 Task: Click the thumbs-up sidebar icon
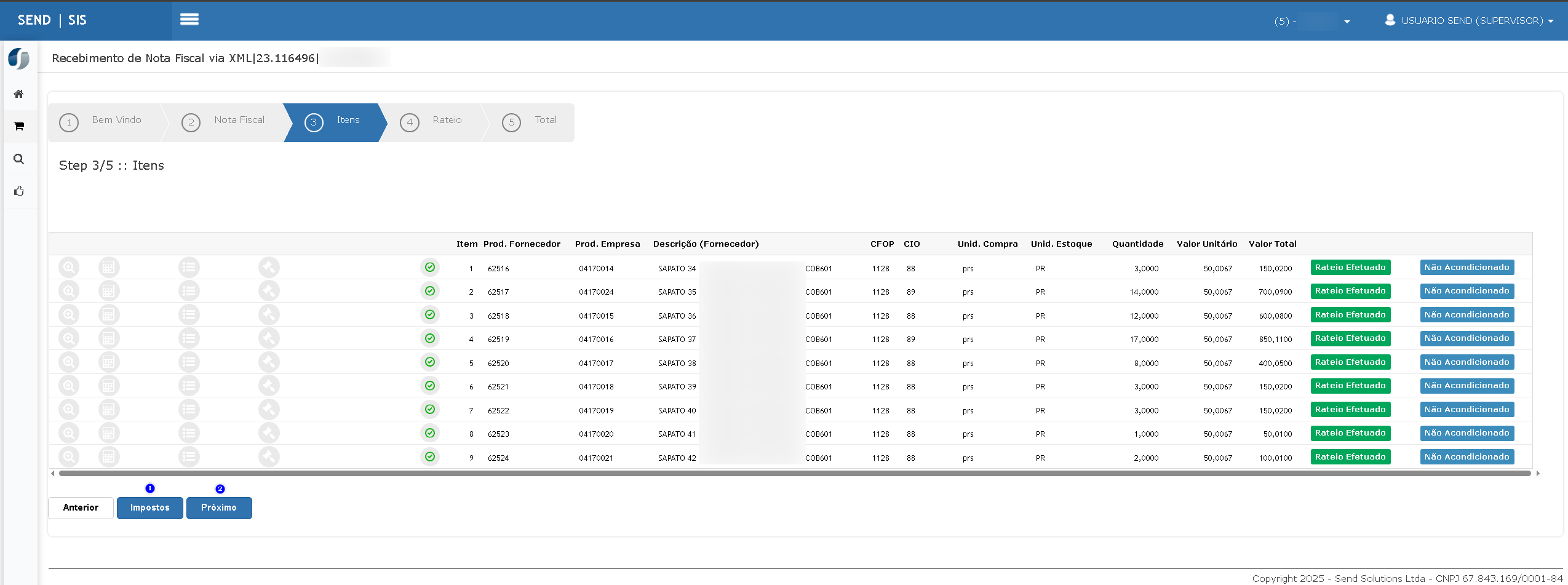click(x=19, y=191)
